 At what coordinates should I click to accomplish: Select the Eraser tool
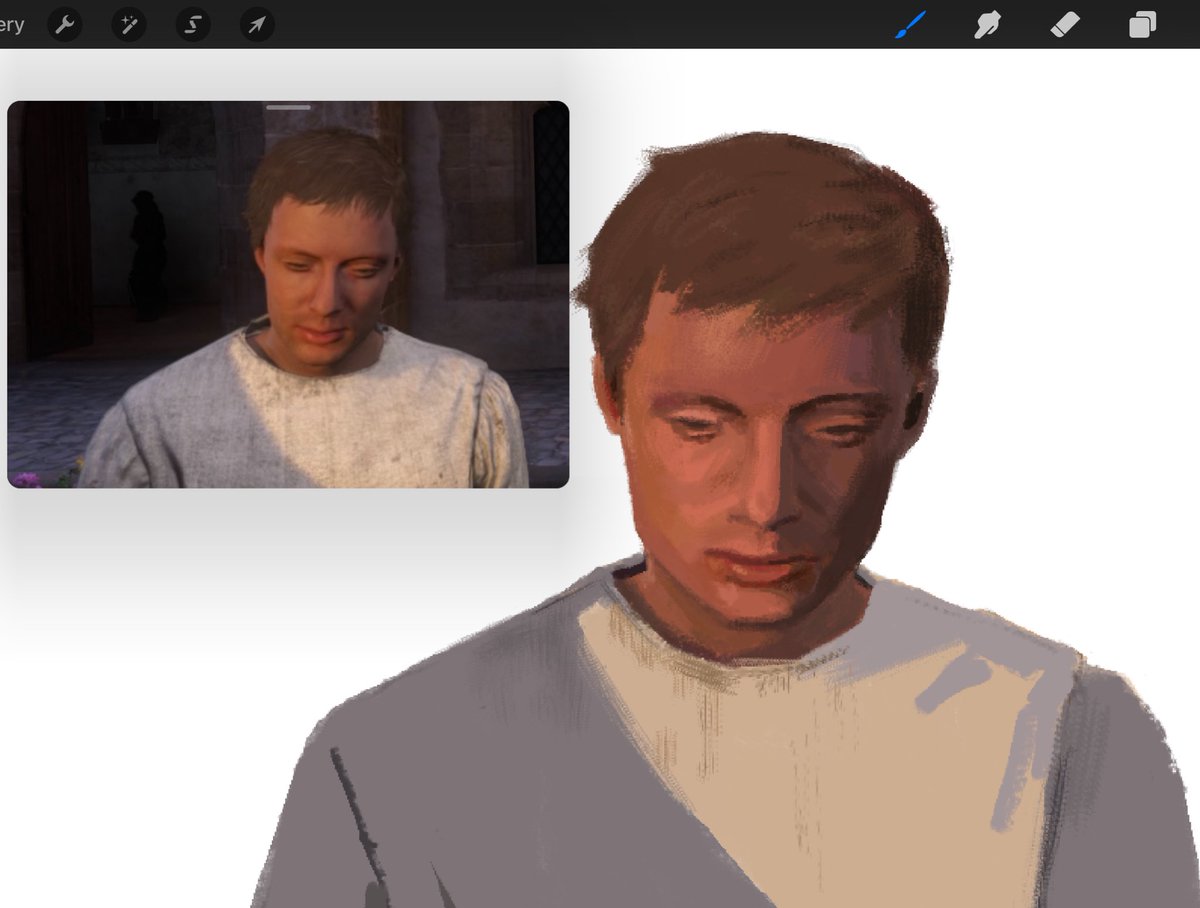(x=1065, y=24)
